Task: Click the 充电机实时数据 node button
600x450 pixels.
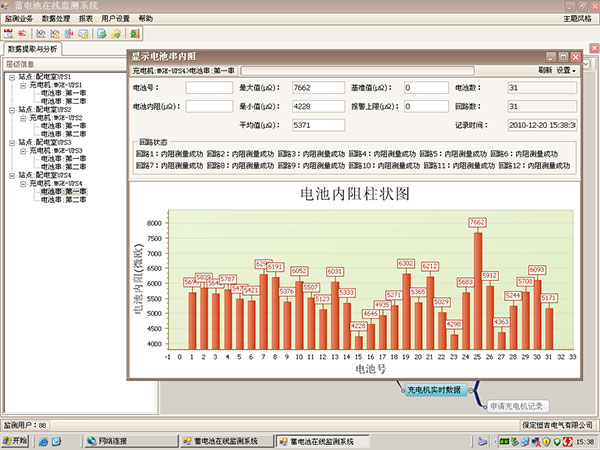Action: coord(434,390)
